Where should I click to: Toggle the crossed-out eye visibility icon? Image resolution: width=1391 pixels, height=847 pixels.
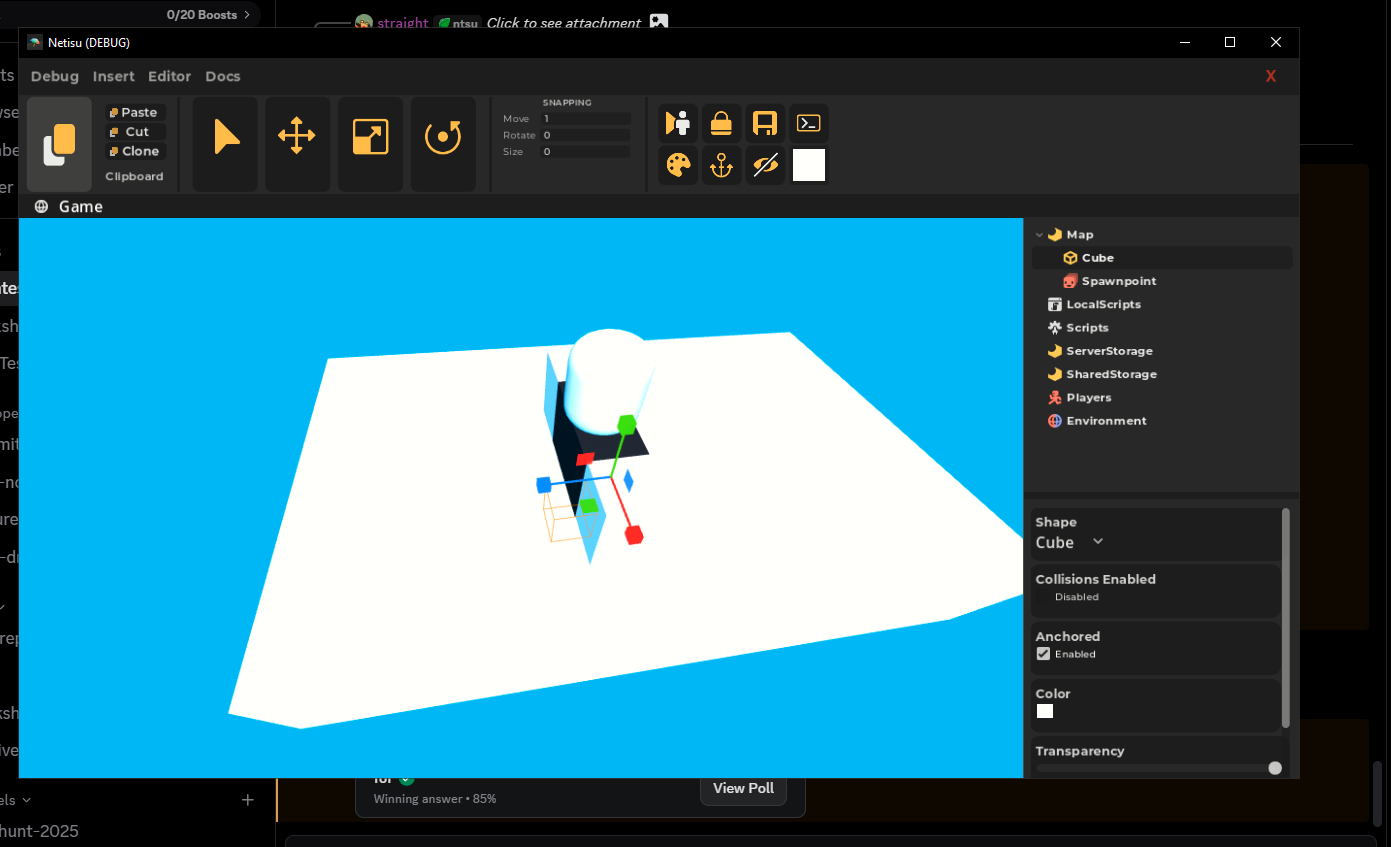coord(765,165)
